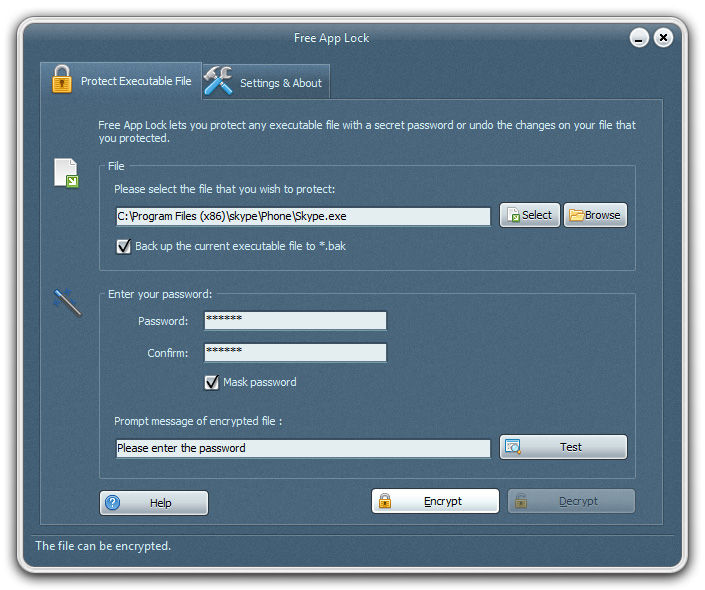Click the 'Confirm:' label
The image size is (705, 590).
168,353
